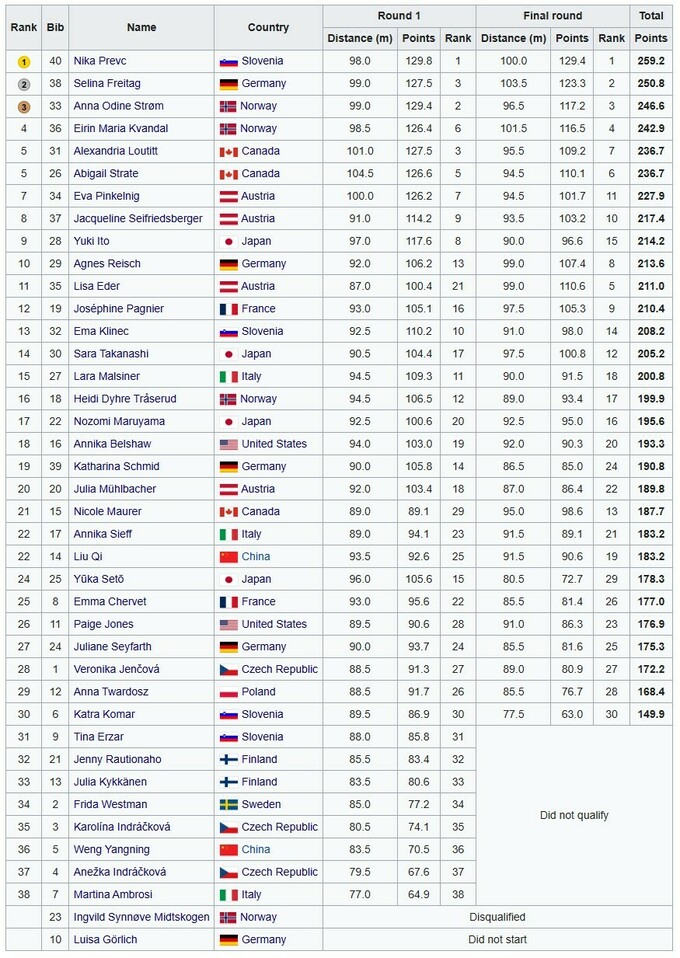Click the Did not qualify cell
680x958 pixels.
[x=573, y=815]
